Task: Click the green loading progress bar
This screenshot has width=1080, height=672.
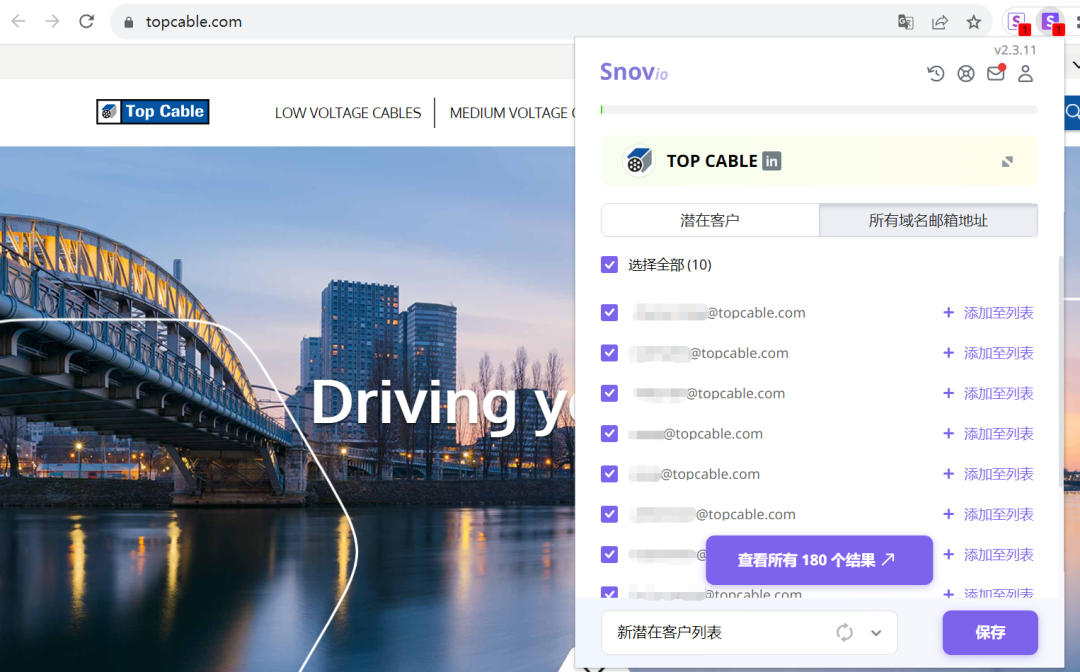Action: [819, 109]
